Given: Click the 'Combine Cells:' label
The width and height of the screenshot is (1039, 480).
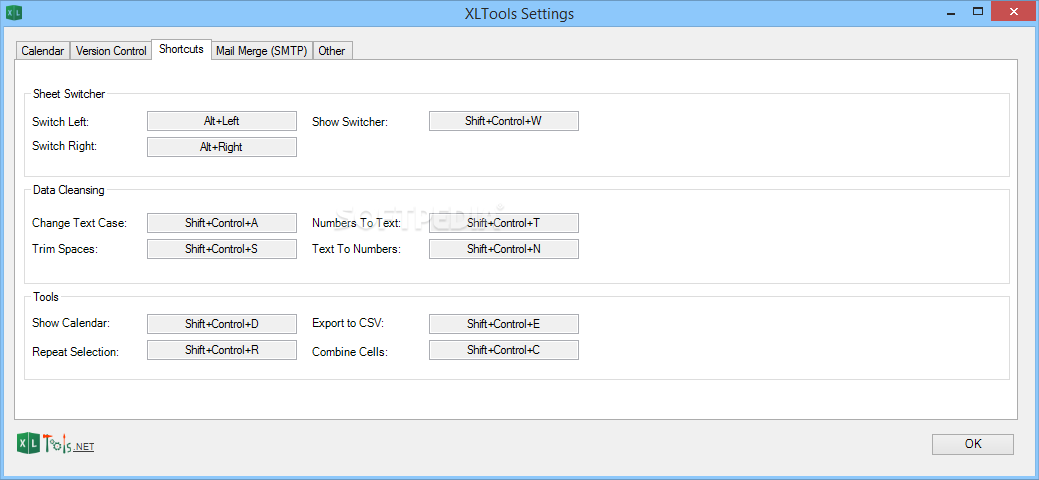Looking at the screenshot, I should (350, 352).
